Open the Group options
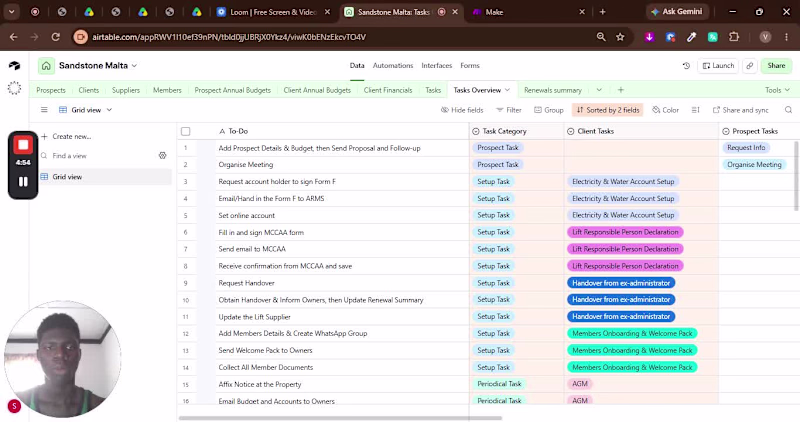The height and width of the screenshot is (422, 800). (x=548, y=110)
